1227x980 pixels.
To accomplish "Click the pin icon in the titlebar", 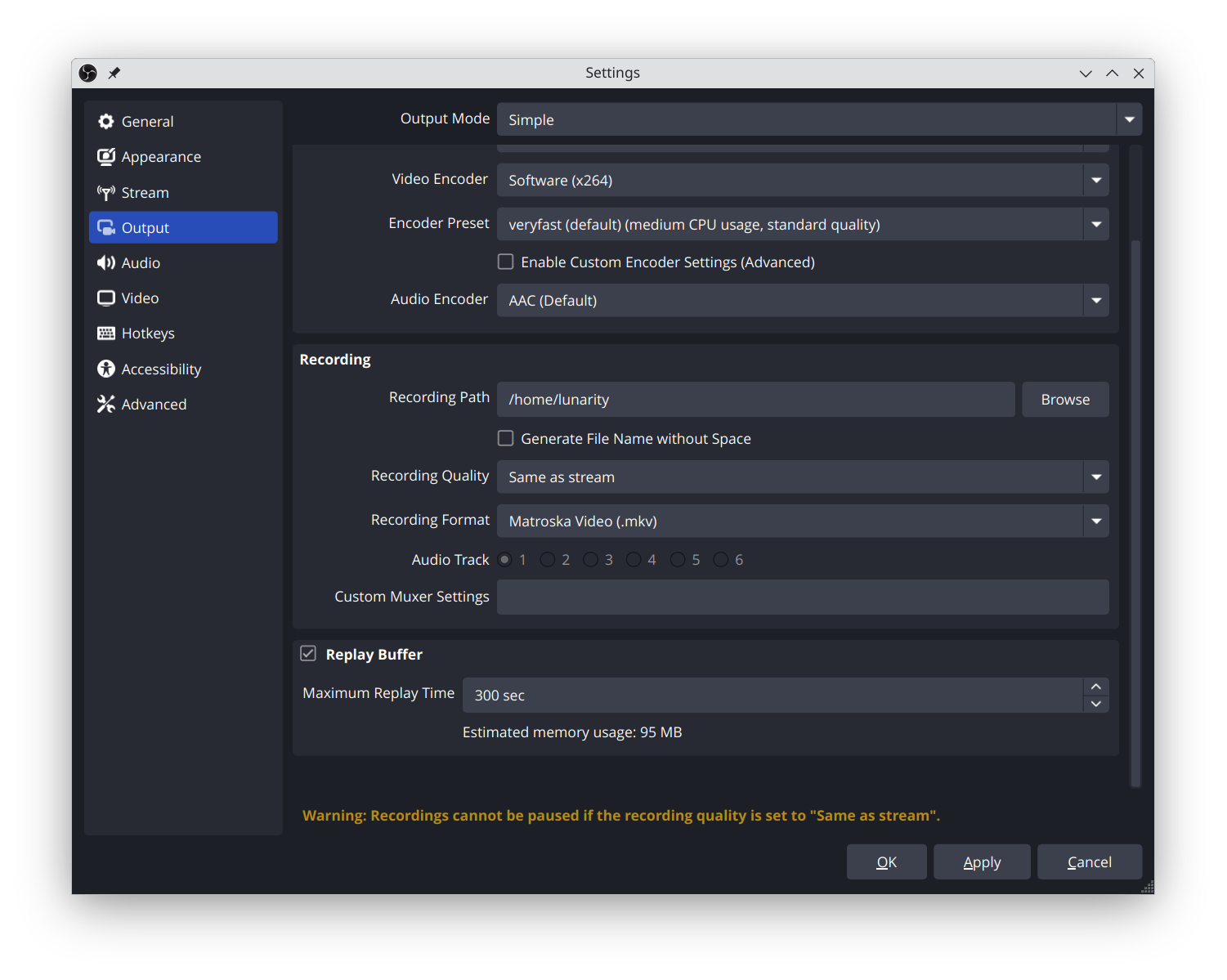I will 114,73.
